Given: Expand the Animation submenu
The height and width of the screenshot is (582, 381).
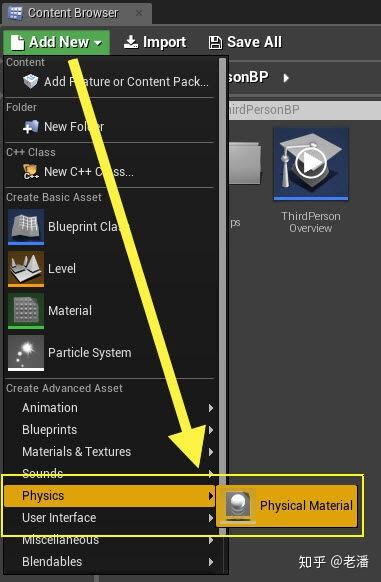Looking at the screenshot, I should click(x=110, y=408).
